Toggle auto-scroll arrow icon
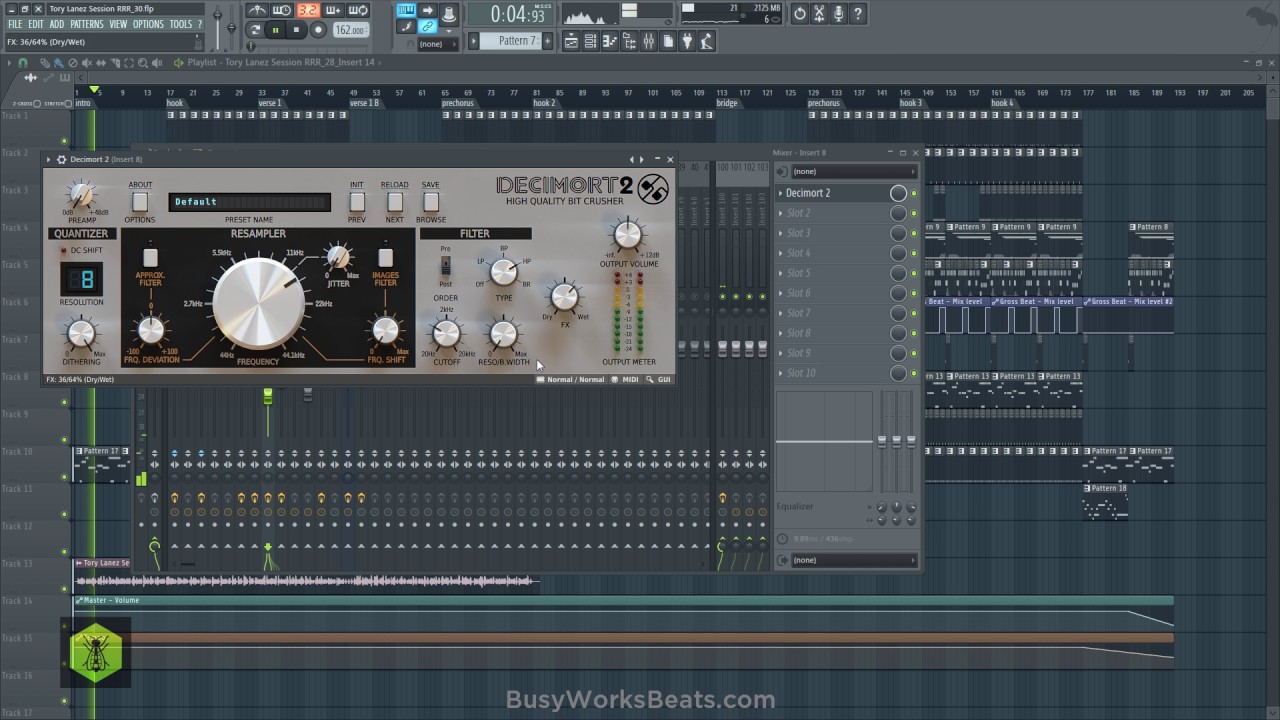 428,10
